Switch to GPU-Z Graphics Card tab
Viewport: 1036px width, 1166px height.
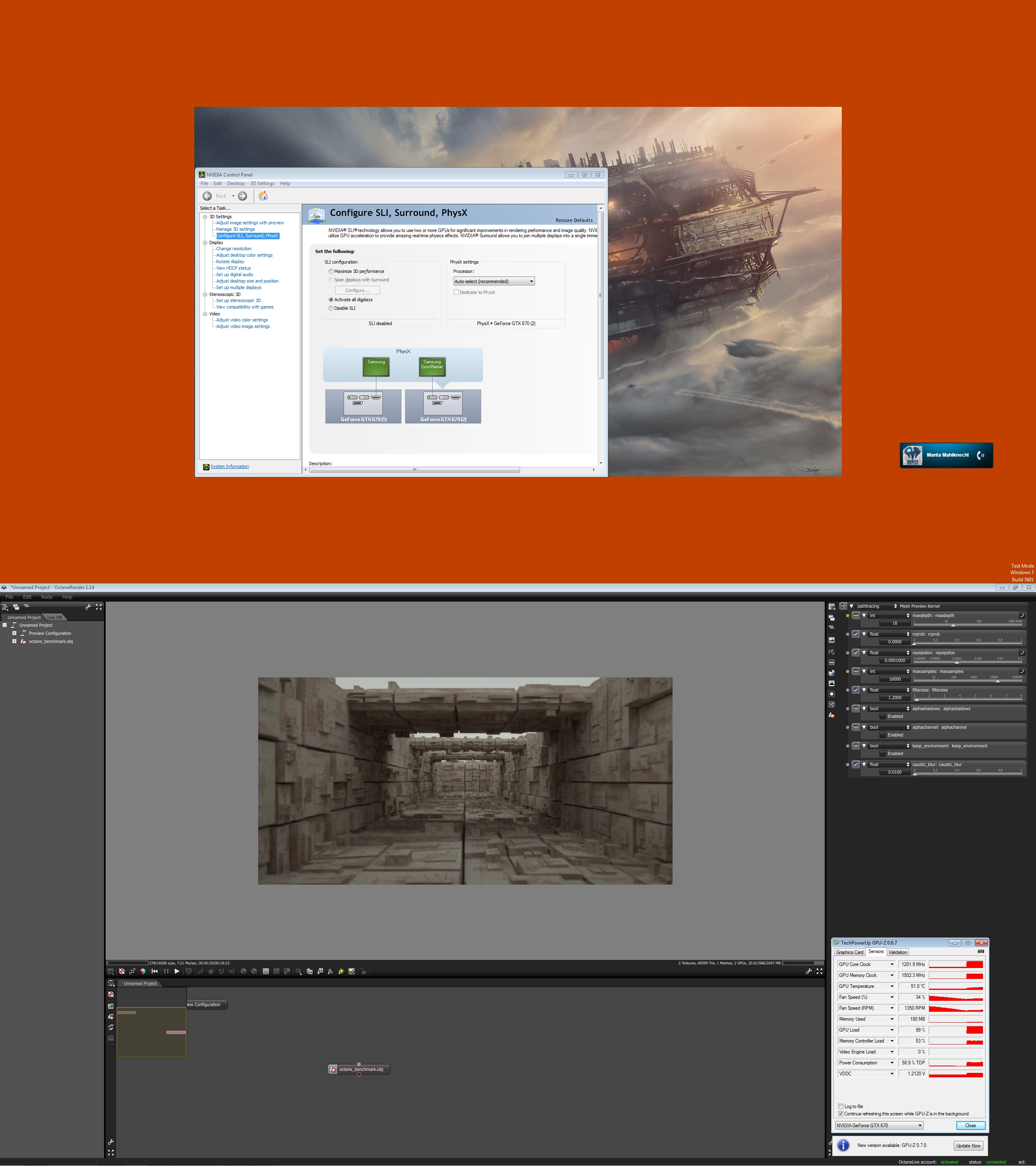tap(849, 952)
